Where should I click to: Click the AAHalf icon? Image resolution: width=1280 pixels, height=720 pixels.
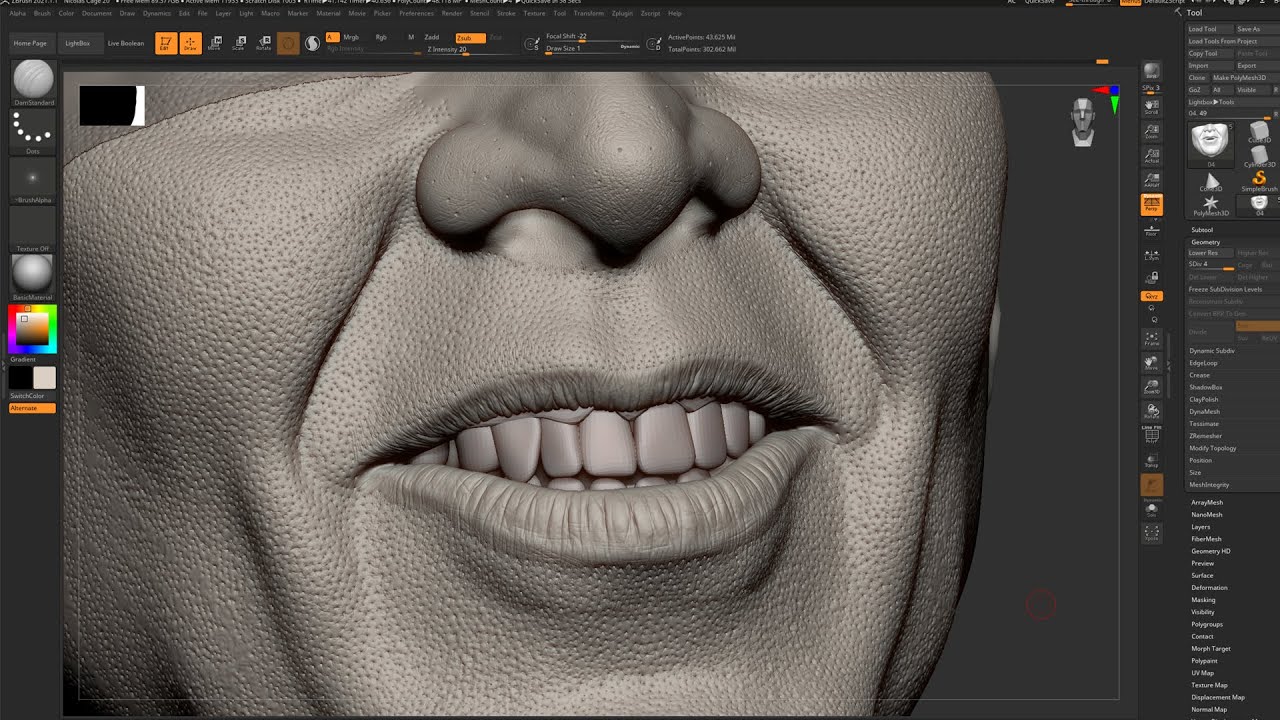tap(1151, 179)
